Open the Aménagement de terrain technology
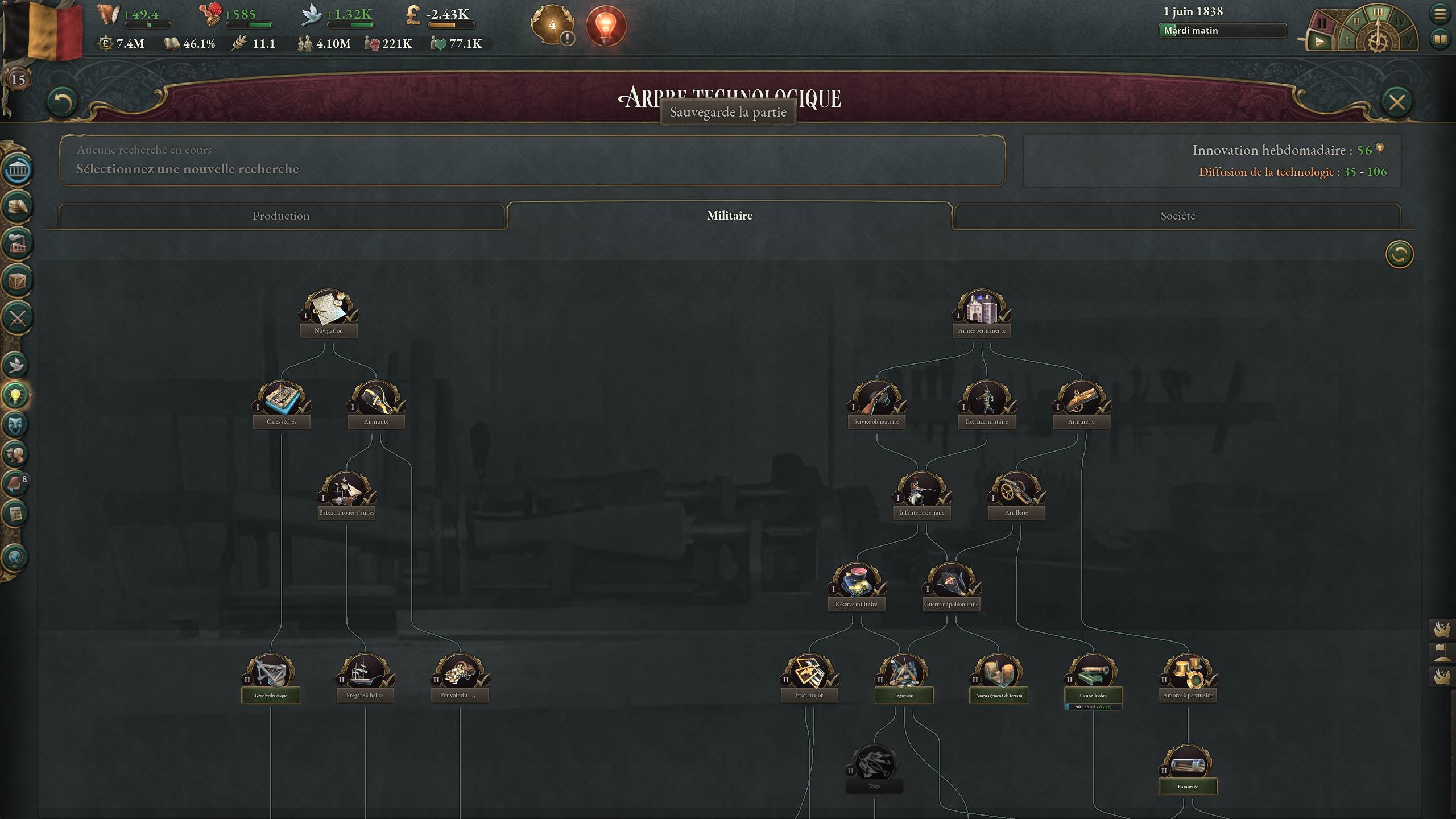This screenshot has width=1456, height=819. click(998, 679)
